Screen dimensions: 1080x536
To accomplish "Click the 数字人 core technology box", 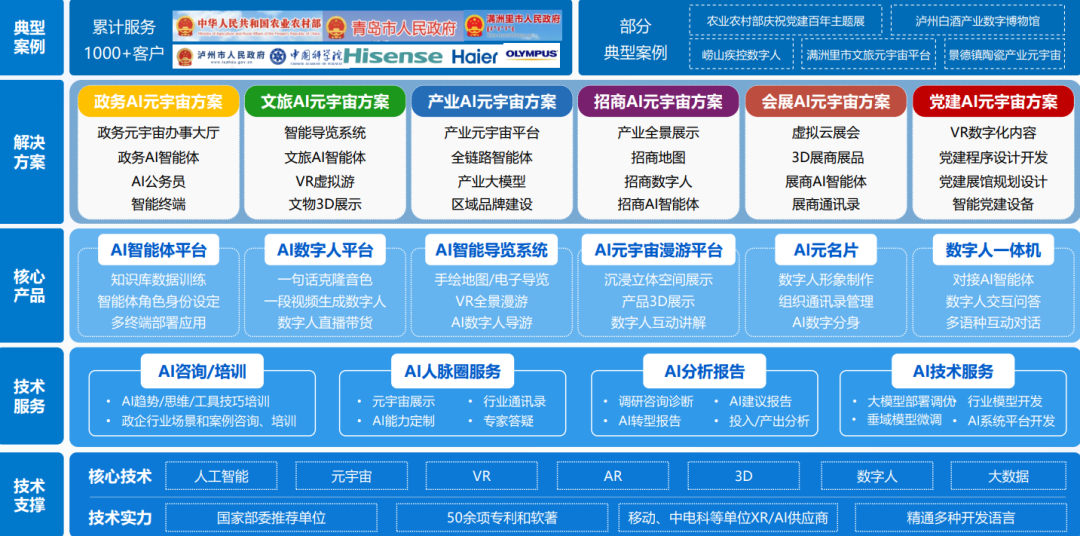I will [x=877, y=476].
